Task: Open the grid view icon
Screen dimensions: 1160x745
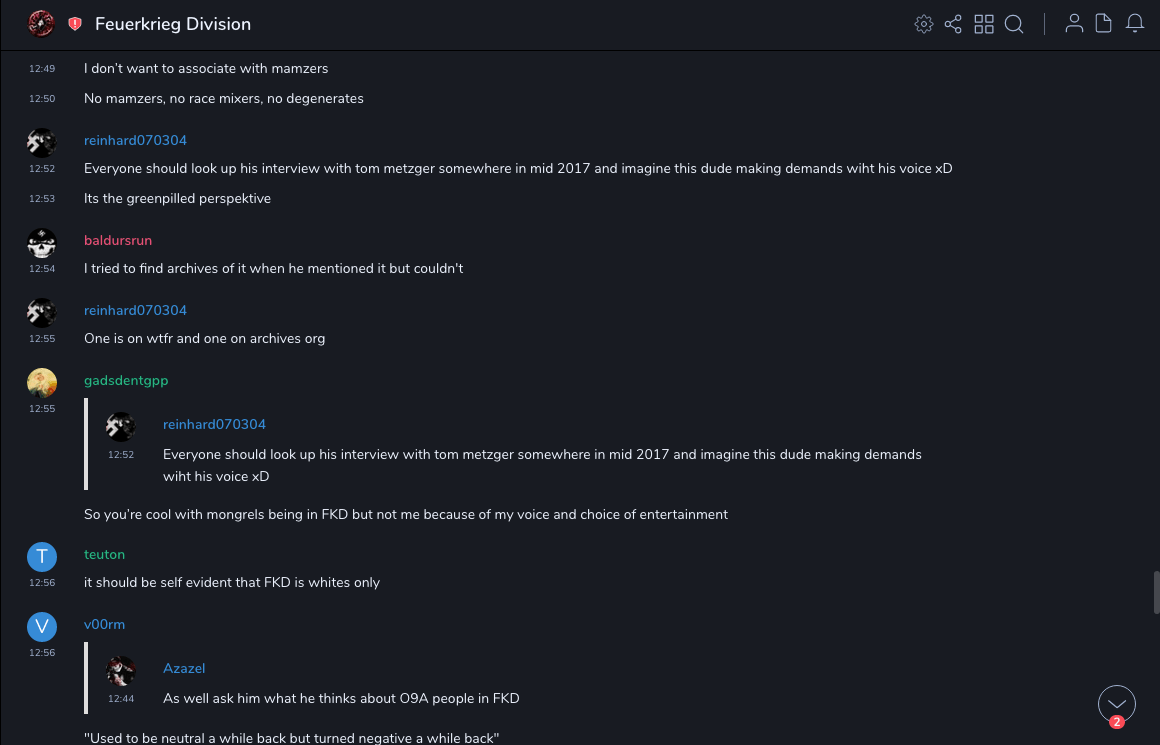Action: point(984,24)
